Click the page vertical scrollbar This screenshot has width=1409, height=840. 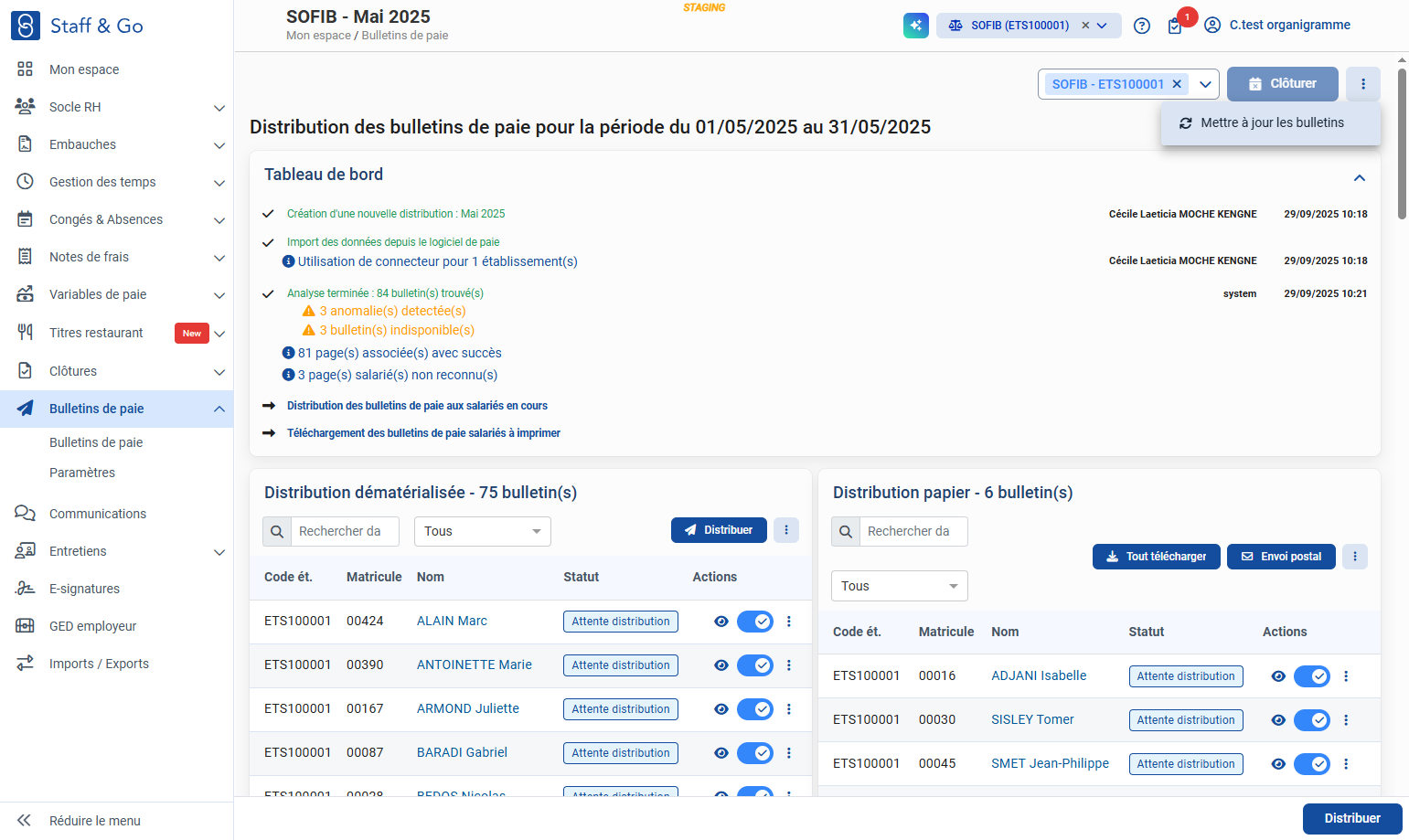click(x=1403, y=144)
